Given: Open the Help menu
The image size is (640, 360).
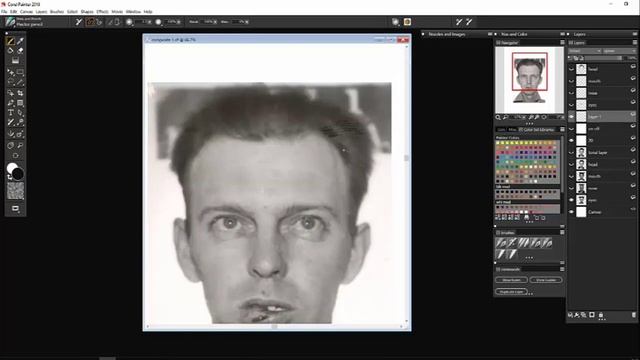Looking at the screenshot, I should pyautogui.click(x=148, y=12).
